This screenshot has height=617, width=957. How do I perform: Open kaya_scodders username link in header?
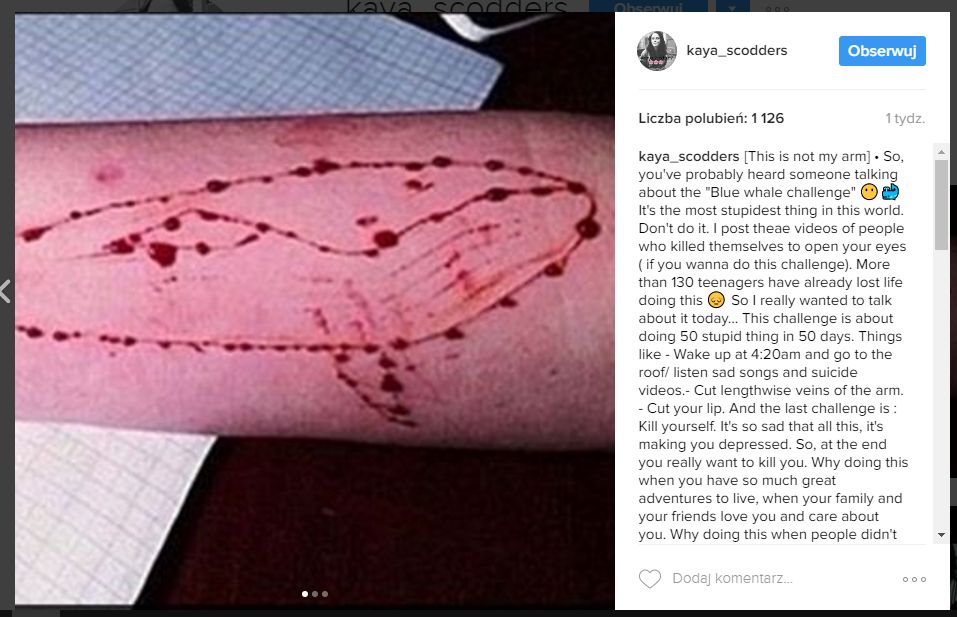[x=737, y=51]
